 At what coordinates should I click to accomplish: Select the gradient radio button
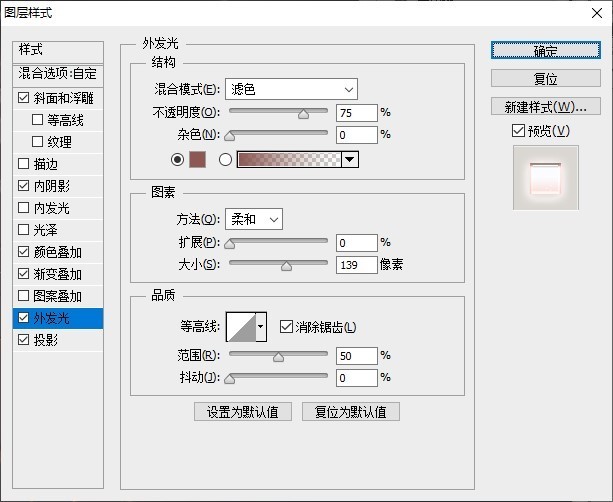pos(225,160)
